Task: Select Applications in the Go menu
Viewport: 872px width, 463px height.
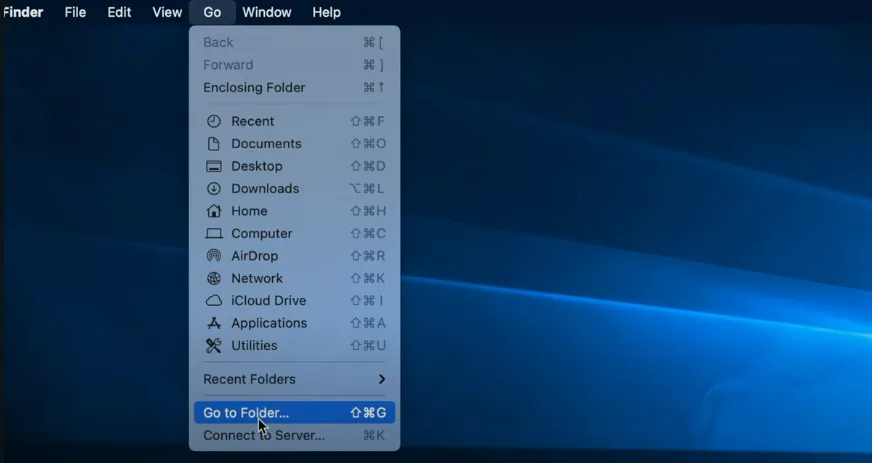Action: (x=294, y=323)
